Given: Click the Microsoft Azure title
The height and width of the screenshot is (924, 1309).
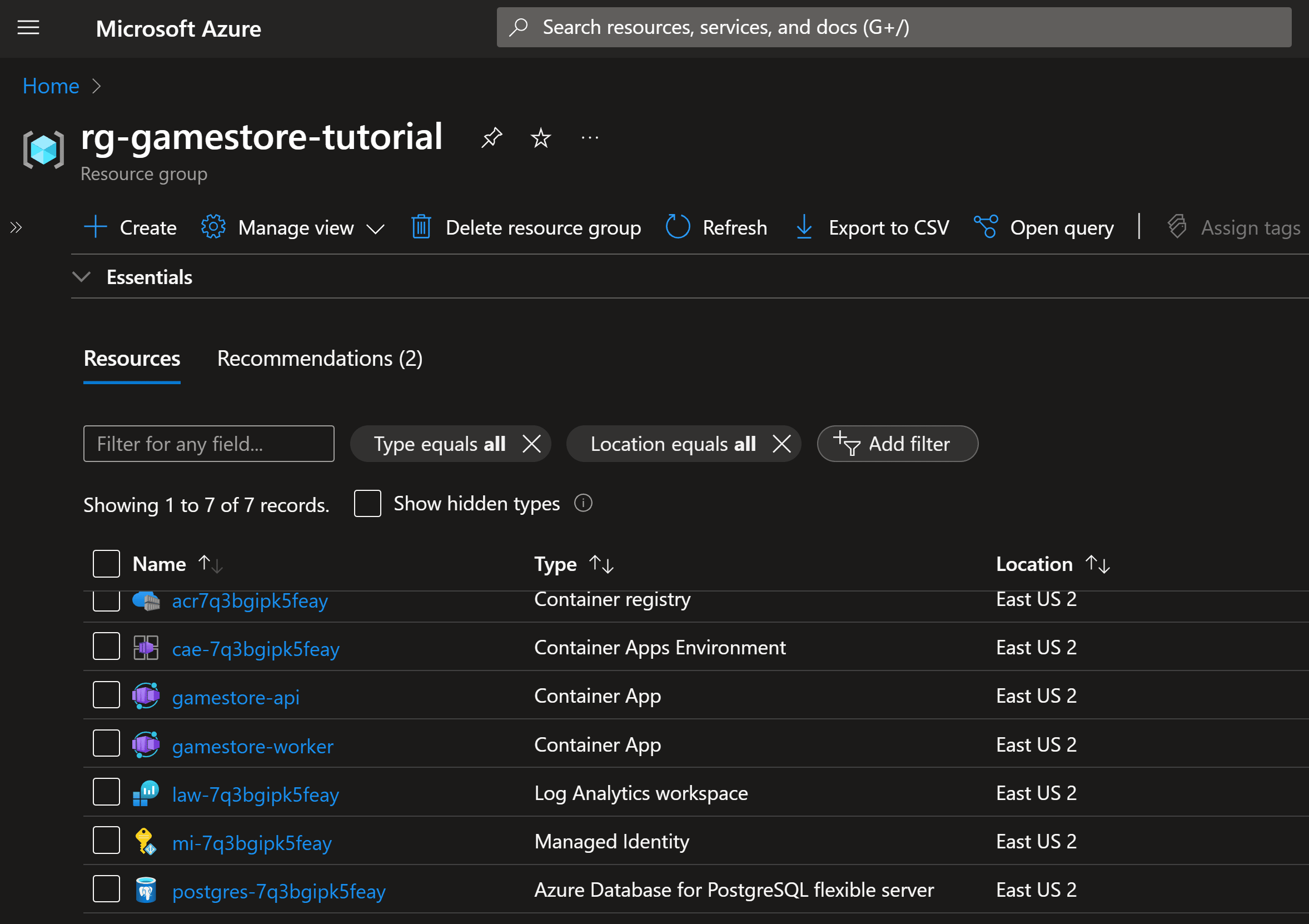Looking at the screenshot, I should tap(178, 28).
